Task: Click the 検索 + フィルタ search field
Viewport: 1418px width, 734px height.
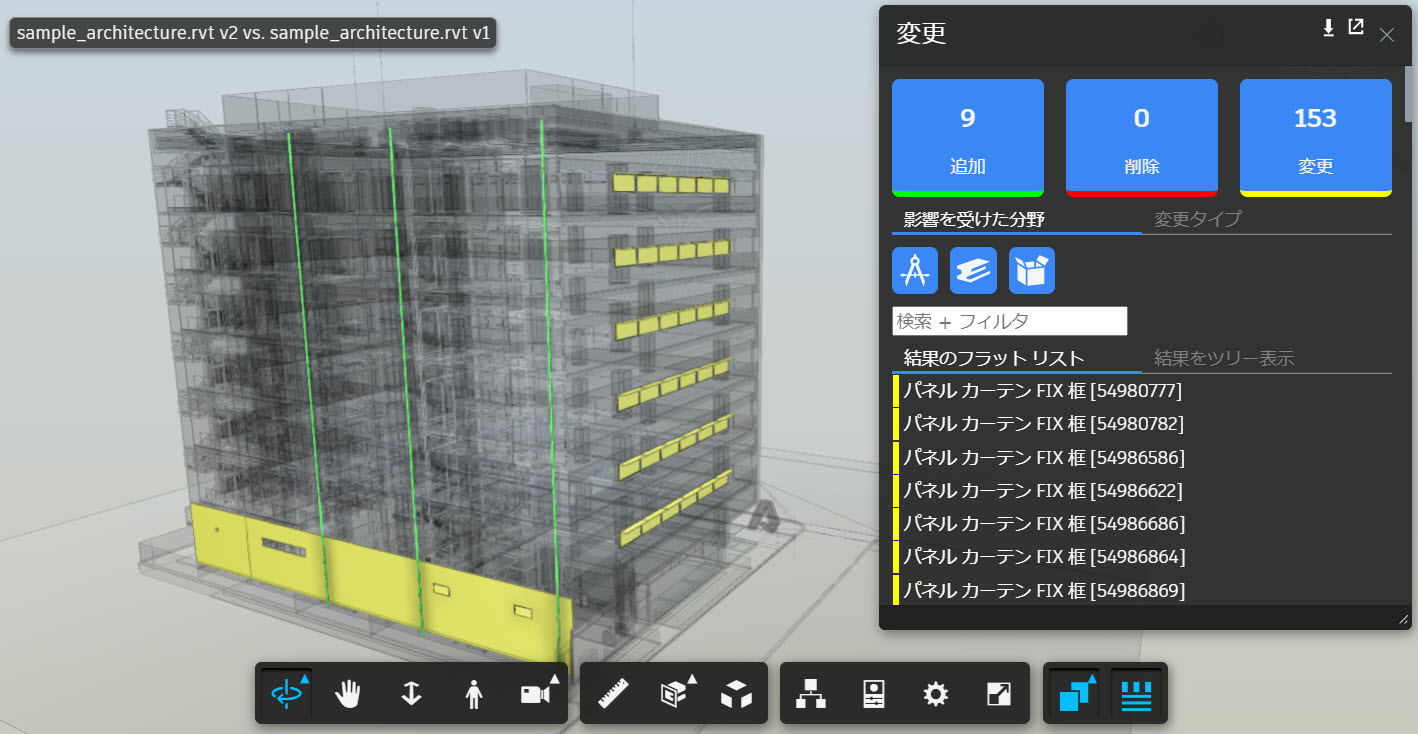Action: 1010,321
